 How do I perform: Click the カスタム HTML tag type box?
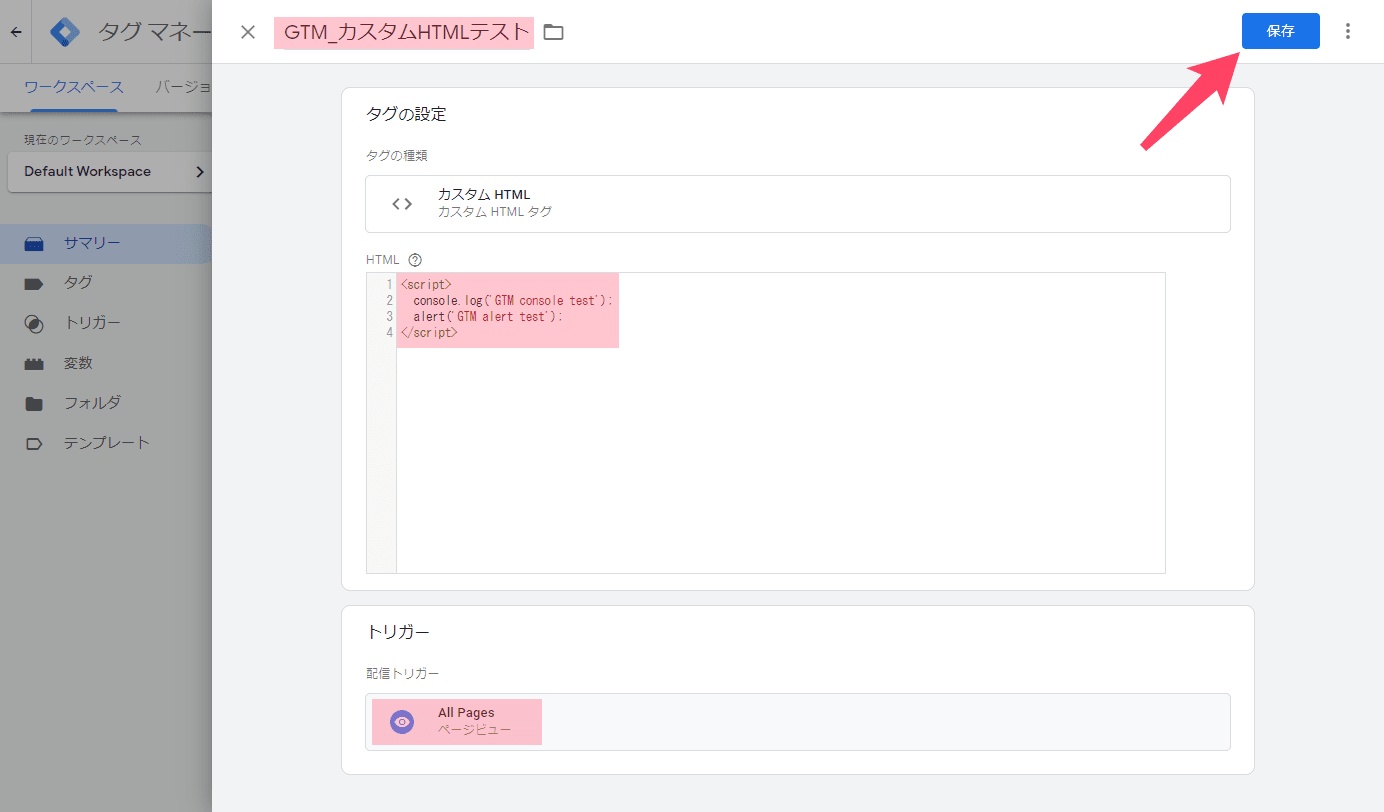click(798, 204)
